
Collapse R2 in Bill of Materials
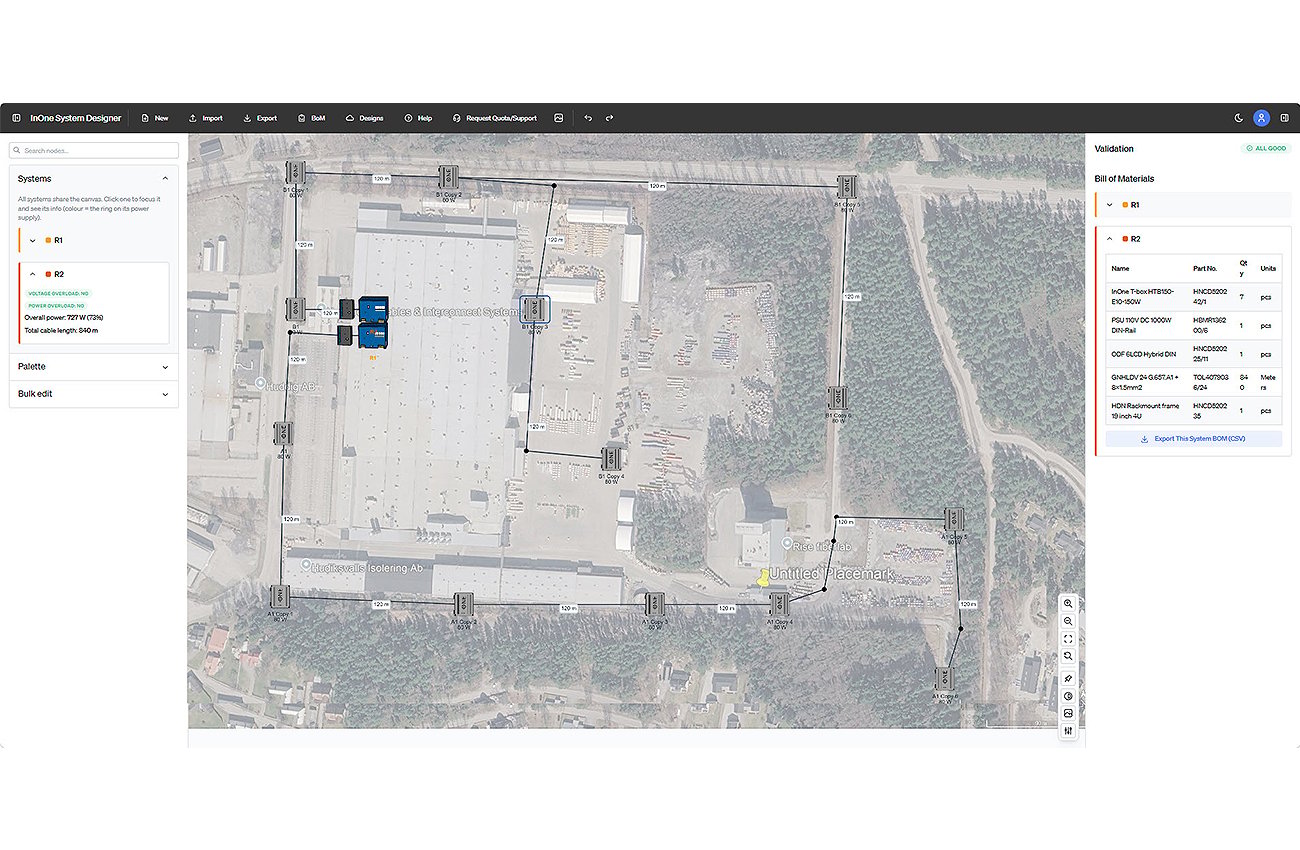pyautogui.click(x=1109, y=239)
